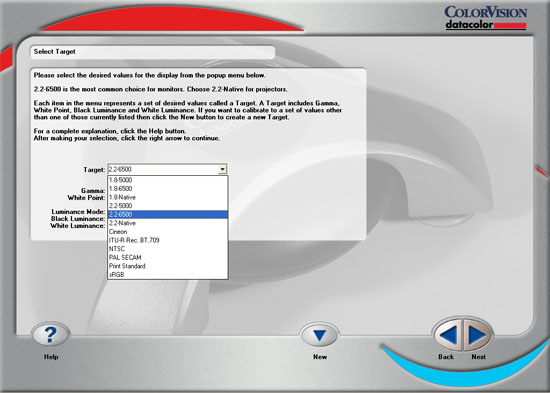Click the ColorVision datacolor logo
The height and width of the screenshot is (393, 550).
tap(486, 18)
